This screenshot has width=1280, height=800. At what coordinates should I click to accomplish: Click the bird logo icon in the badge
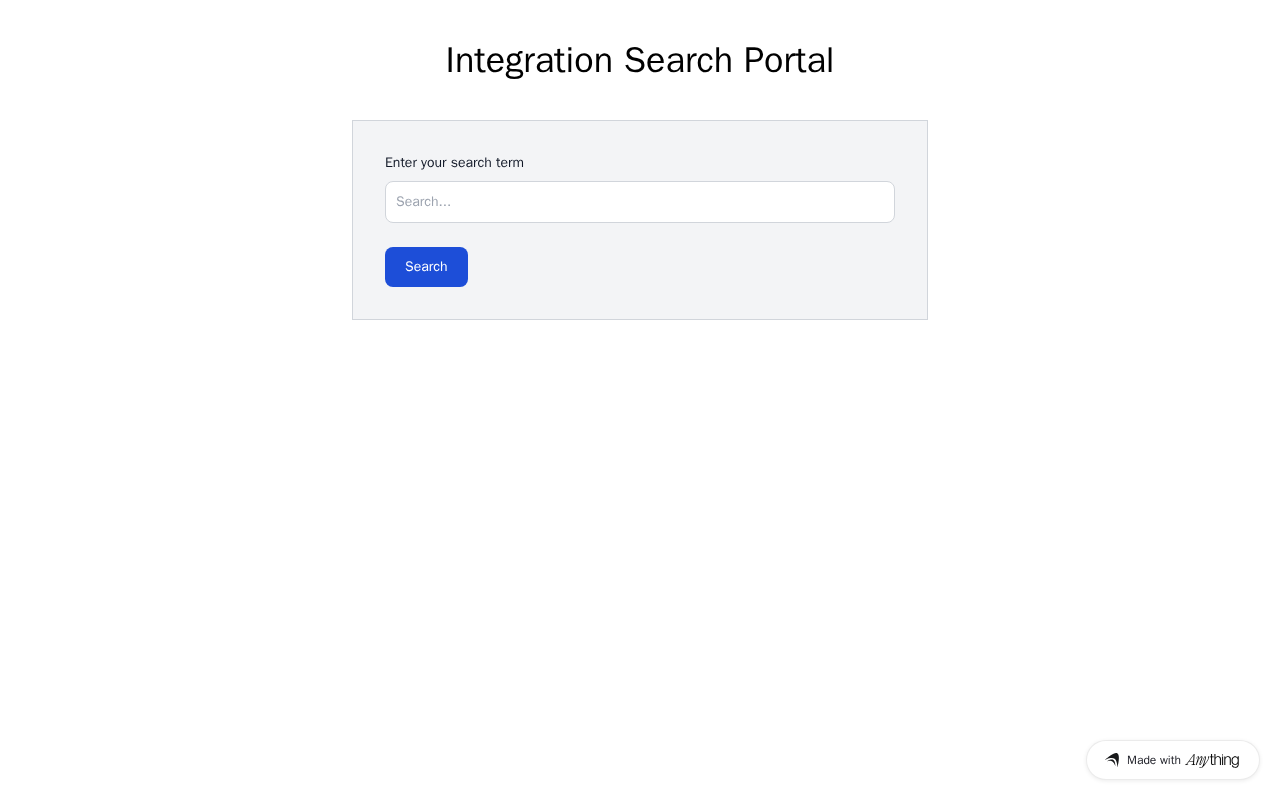pyautogui.click(x=1112, y=760)
